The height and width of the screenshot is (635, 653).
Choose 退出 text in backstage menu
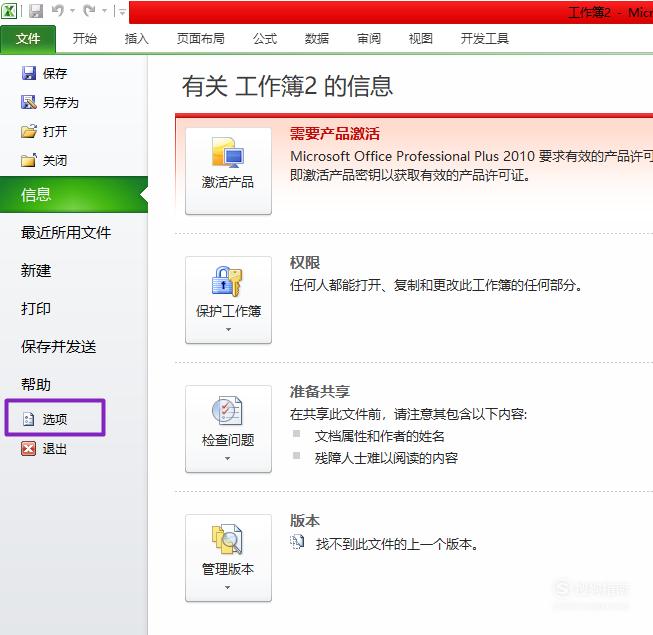click(x=55, y=449)
